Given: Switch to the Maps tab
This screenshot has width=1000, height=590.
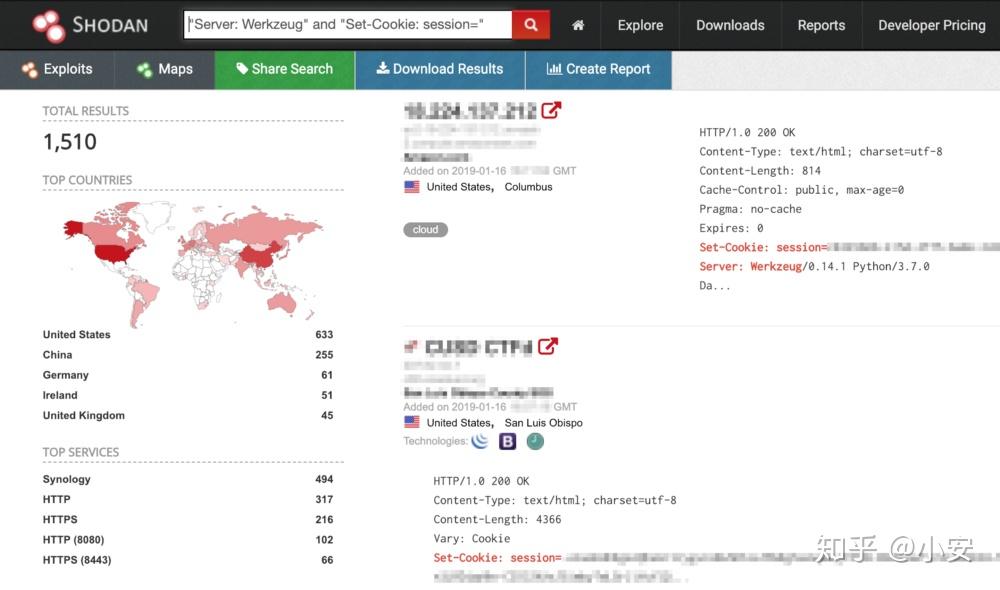Looking at the screenshot, I should 165,69.
